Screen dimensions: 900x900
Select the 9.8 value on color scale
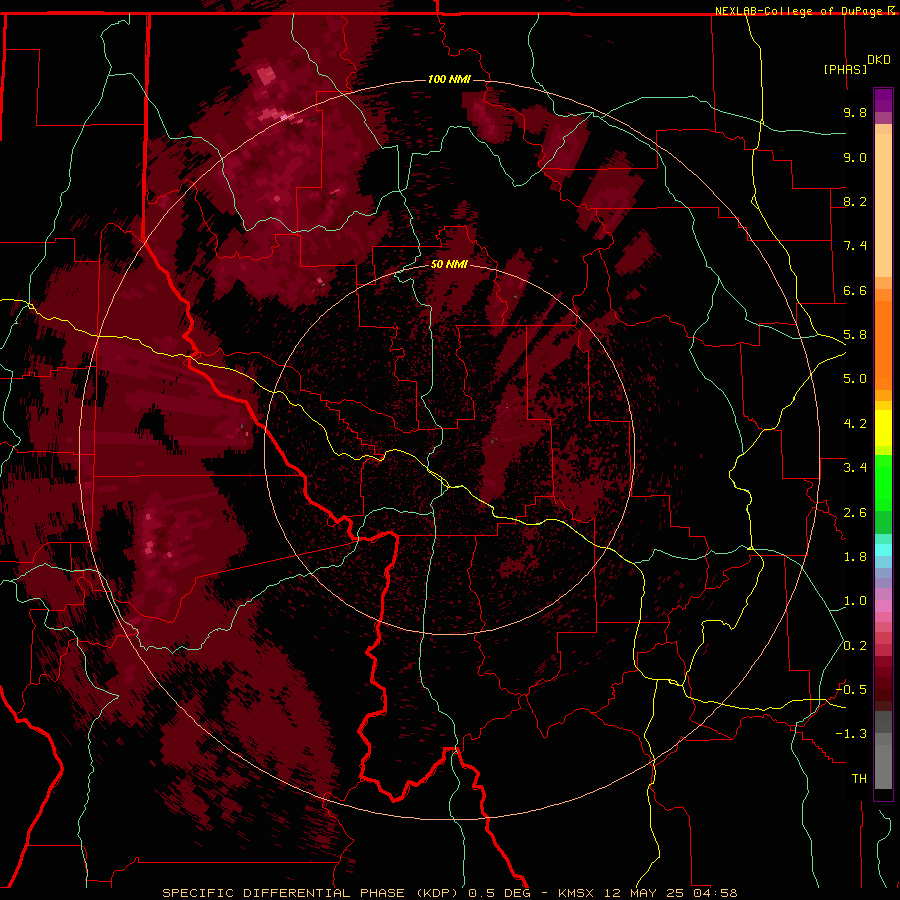[x=855, y=112]
